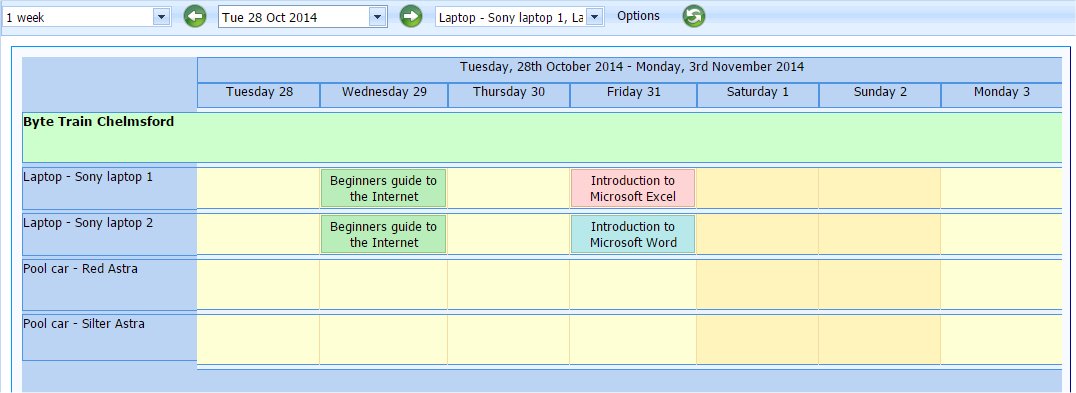Click the empty Red Astra slot on Saturday 1
1076x393 pixels.
coord(758,285)
